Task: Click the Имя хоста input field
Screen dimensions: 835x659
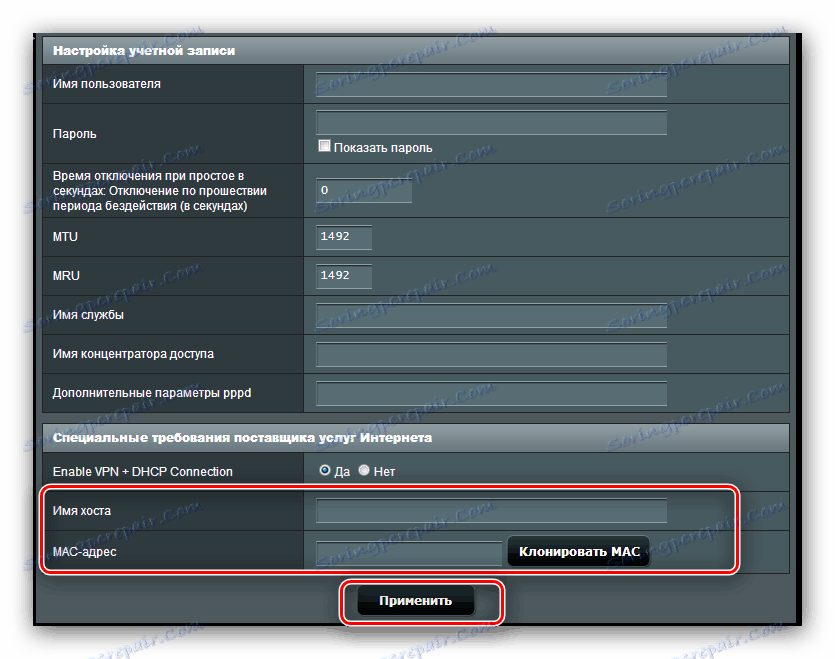Action: coord(490,510)
